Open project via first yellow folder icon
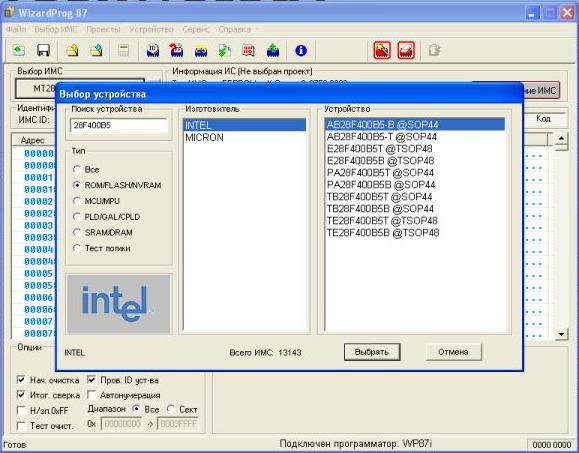 [72, 50]
